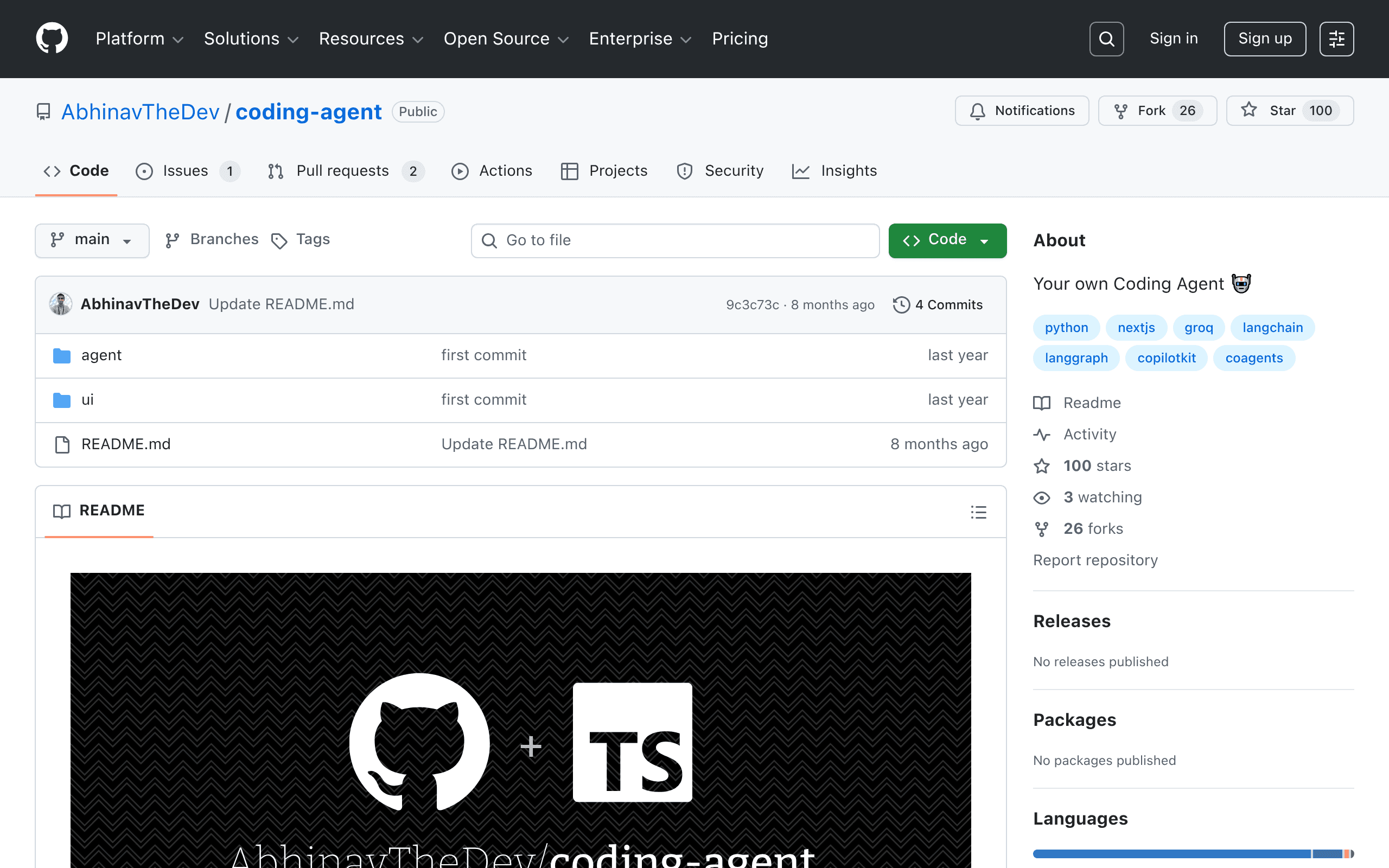Expand the Open Source menu
This screenshot has height=868, width=1389.
point(506,39)
